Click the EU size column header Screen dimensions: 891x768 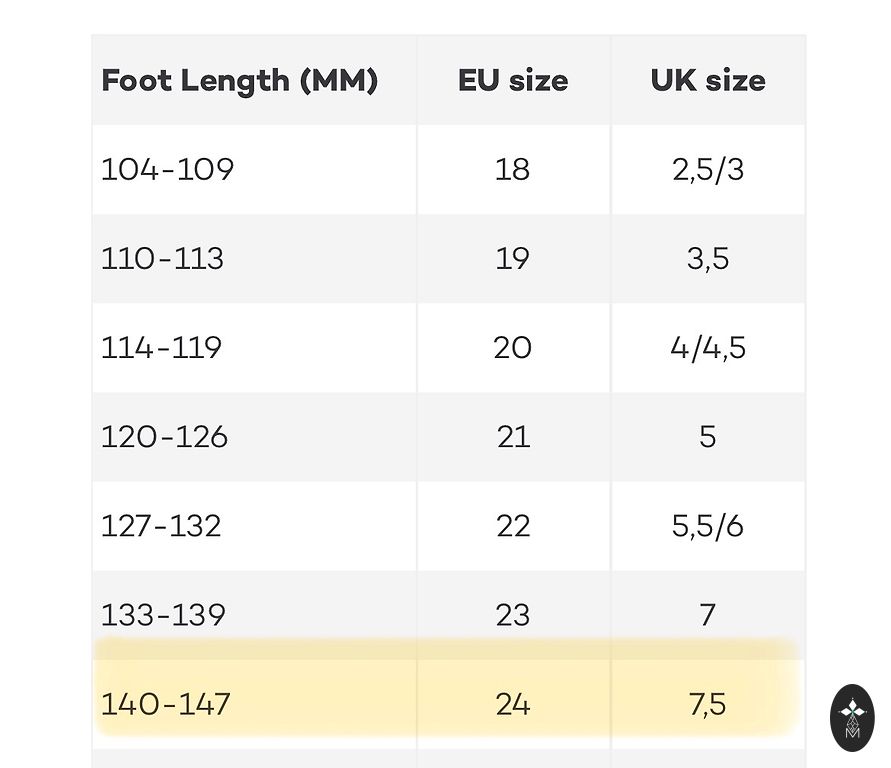point(513,81)
